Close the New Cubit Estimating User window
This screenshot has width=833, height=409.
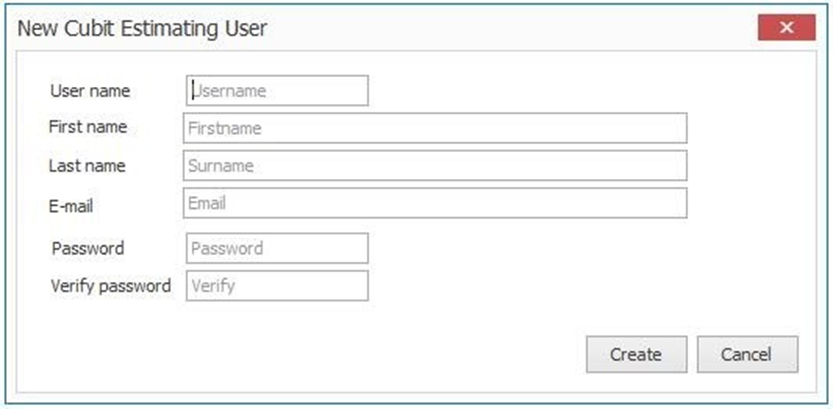[786, 28]
